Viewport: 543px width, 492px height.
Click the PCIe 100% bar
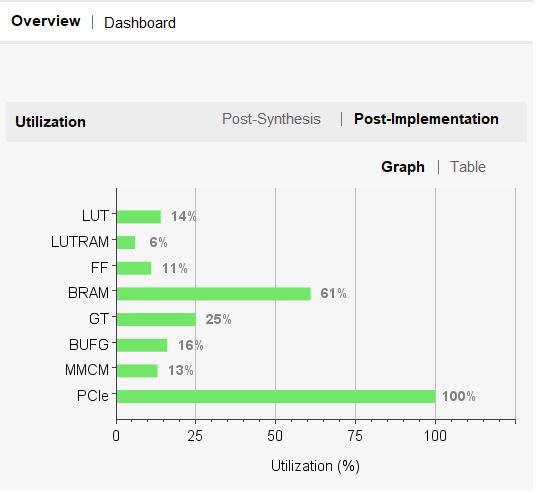[x=276, y=396]
